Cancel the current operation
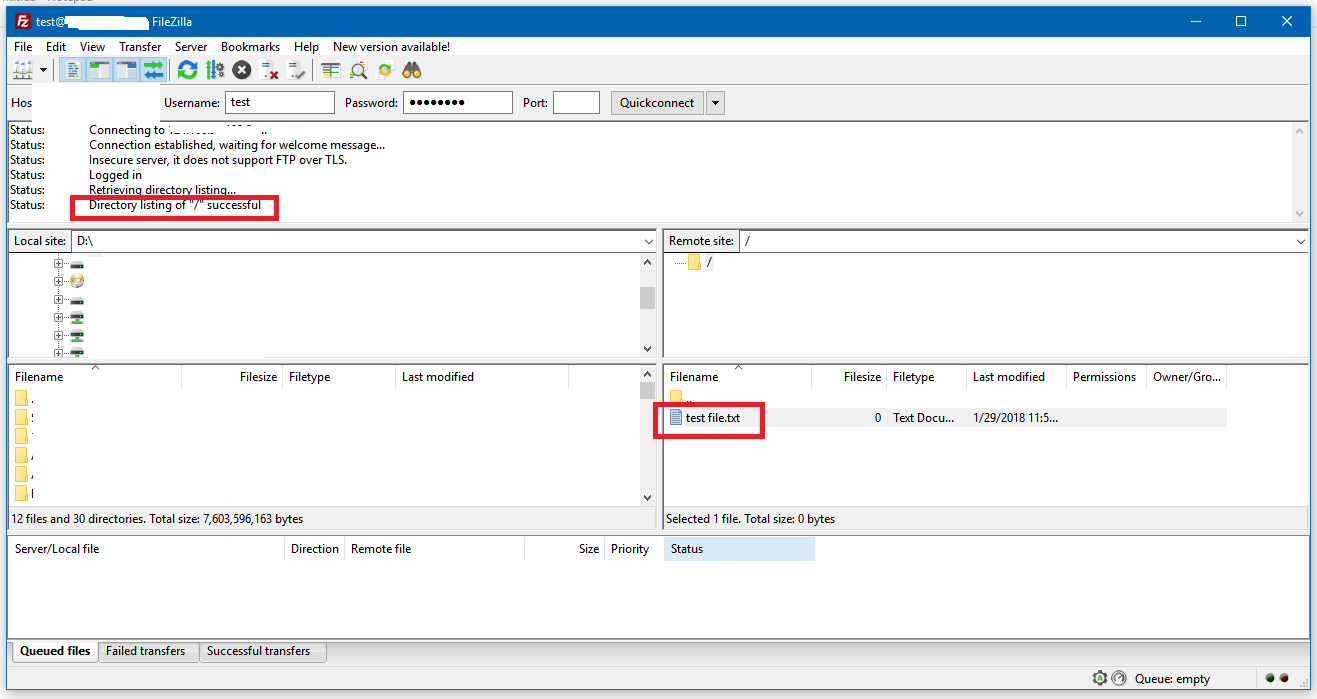The height and width of the screenshot is (699, 1317). click(x=242, y=70)
